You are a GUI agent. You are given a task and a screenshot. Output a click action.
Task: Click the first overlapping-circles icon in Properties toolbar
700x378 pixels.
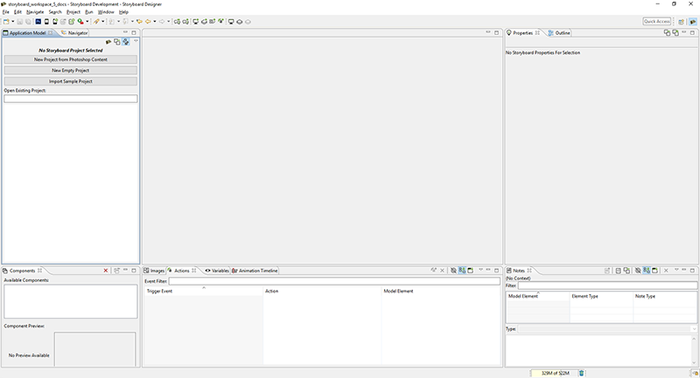(667, 33)
